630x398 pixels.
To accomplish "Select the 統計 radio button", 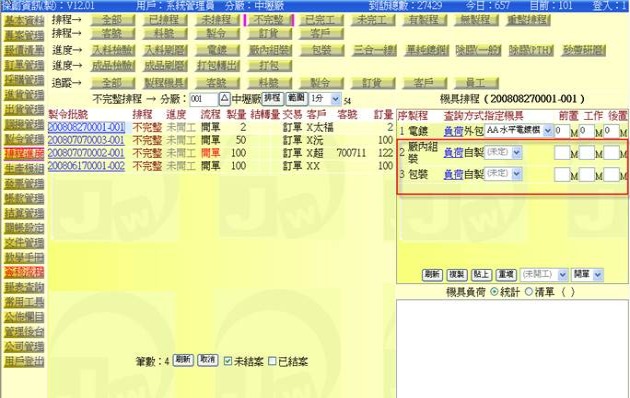I will pyautogui.click(x=495, y=292).
